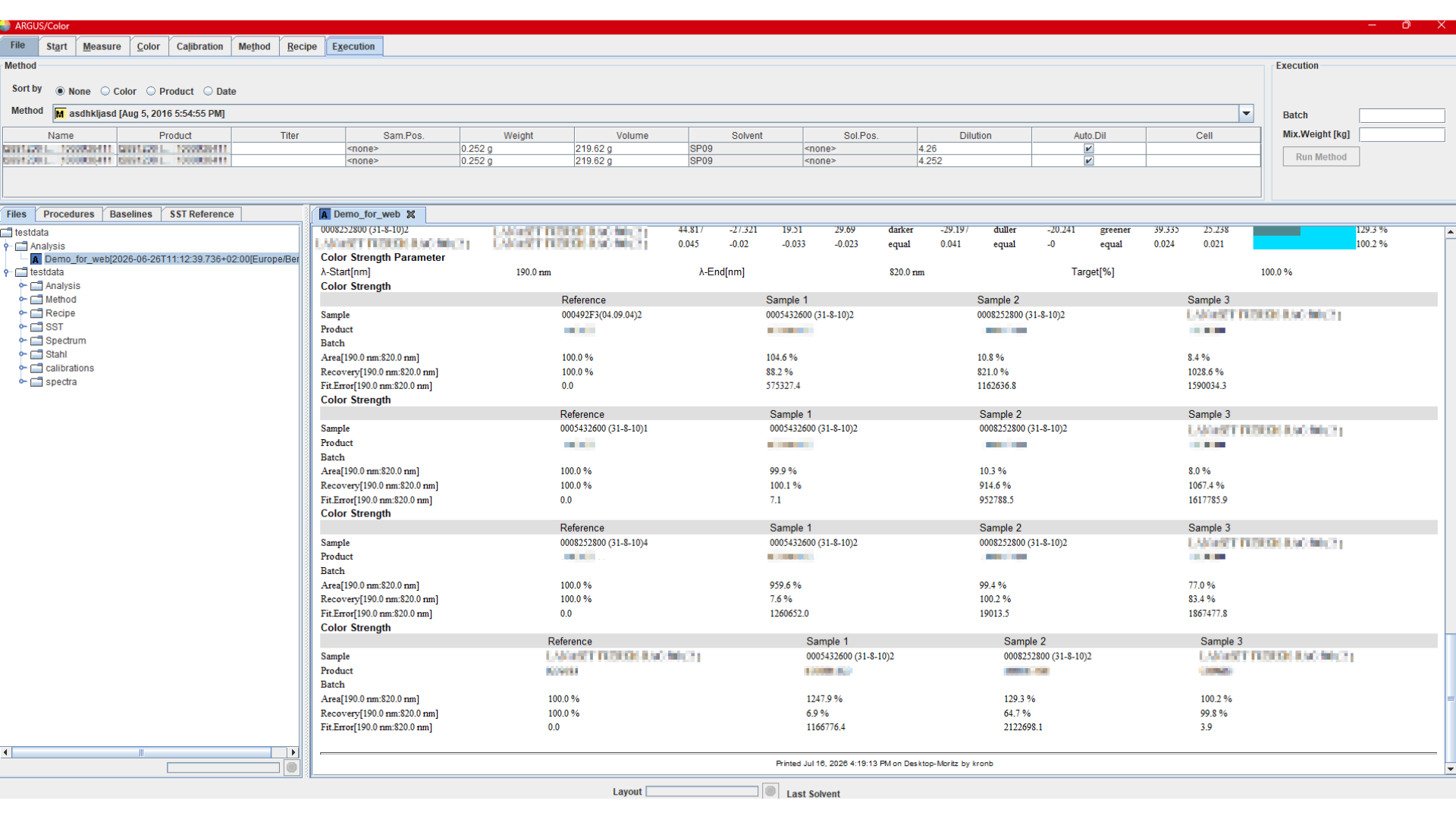The image size is (1456, 819).
Task: Expand the Recipe folder node
Action: coord(22,313)
